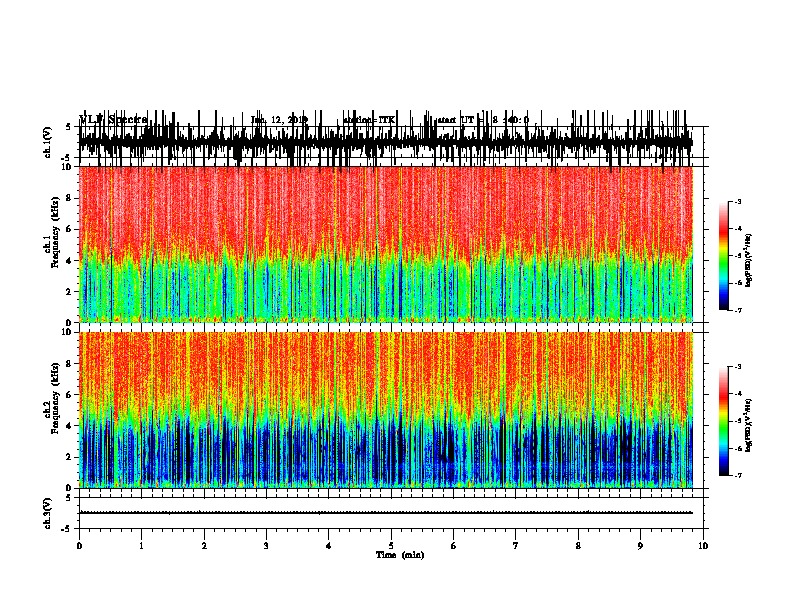Screen dimensions: 792x612
Task: Click the 6 kHz tick on ch.1 spectrogram
Action: tap(70, 229)
